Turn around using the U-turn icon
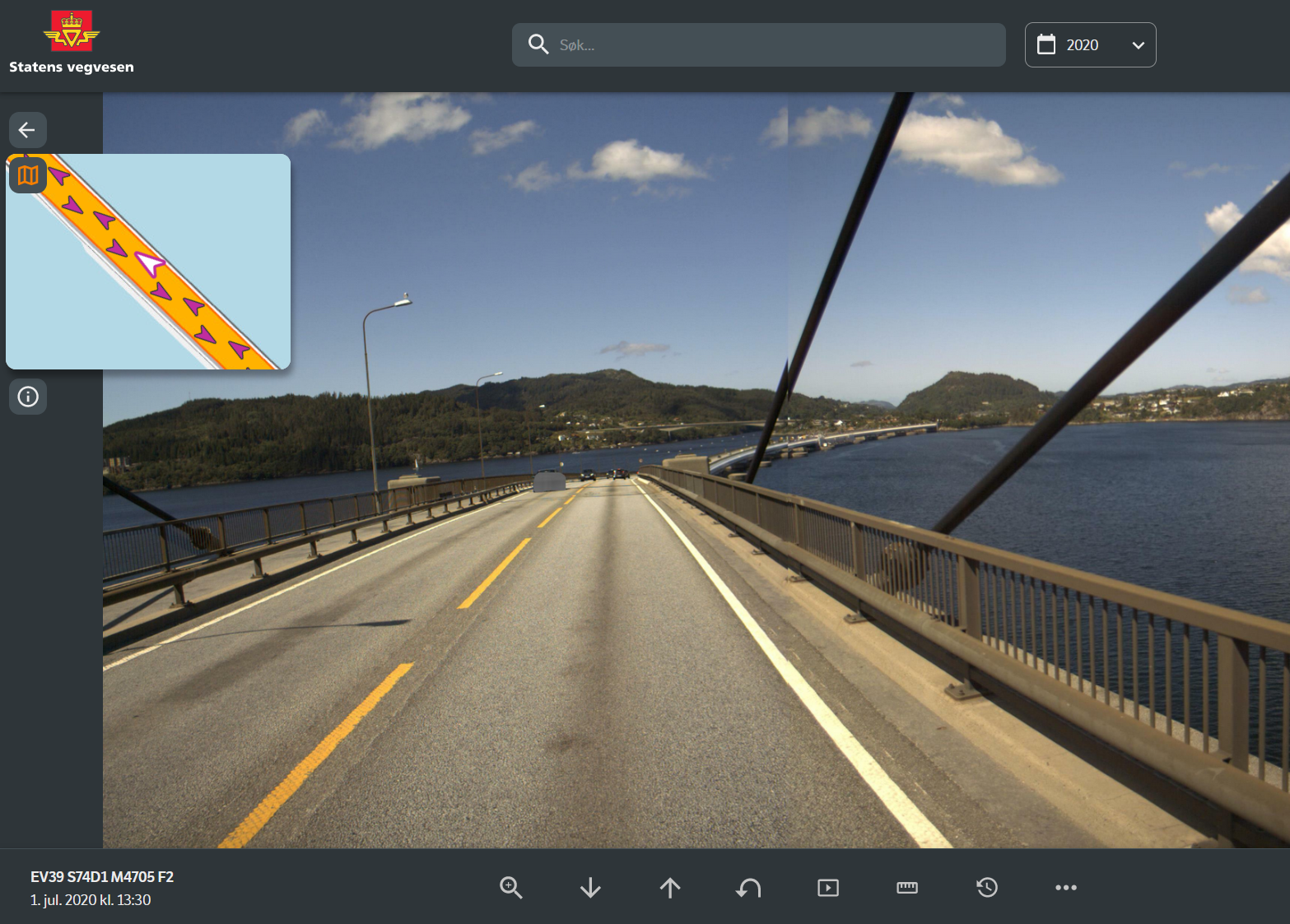The width and height of the screenshot is (1290, 924). [x=748, y=887]
